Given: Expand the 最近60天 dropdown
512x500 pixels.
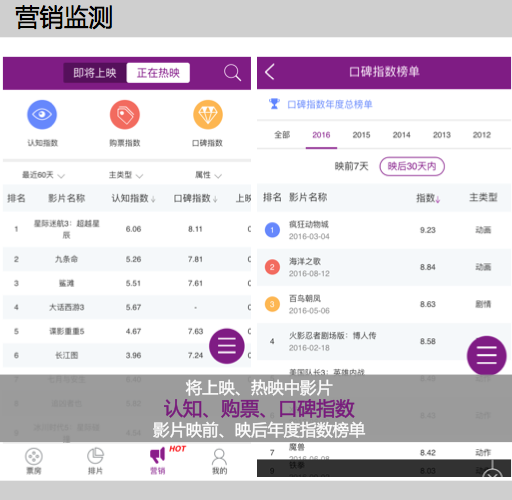Looking at the screenshot, I should 43,175.
